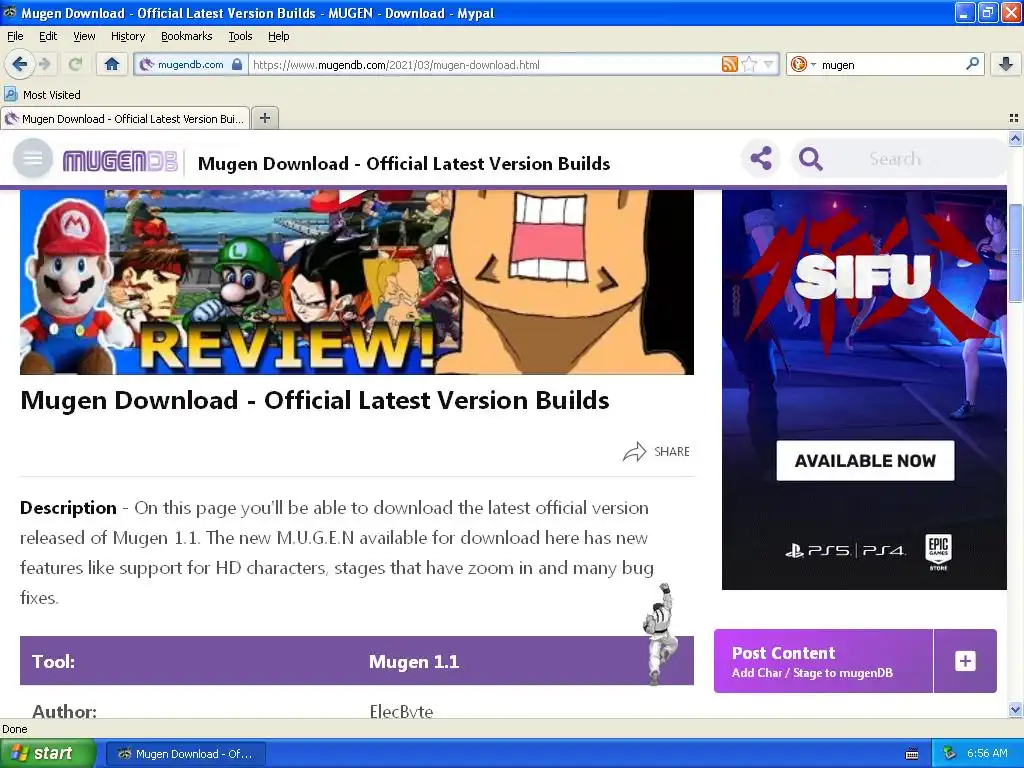This screenshot has width=1024, height=768.
Task: Click the on-screen keyboard tray icon
Action: tap(912, 754)
